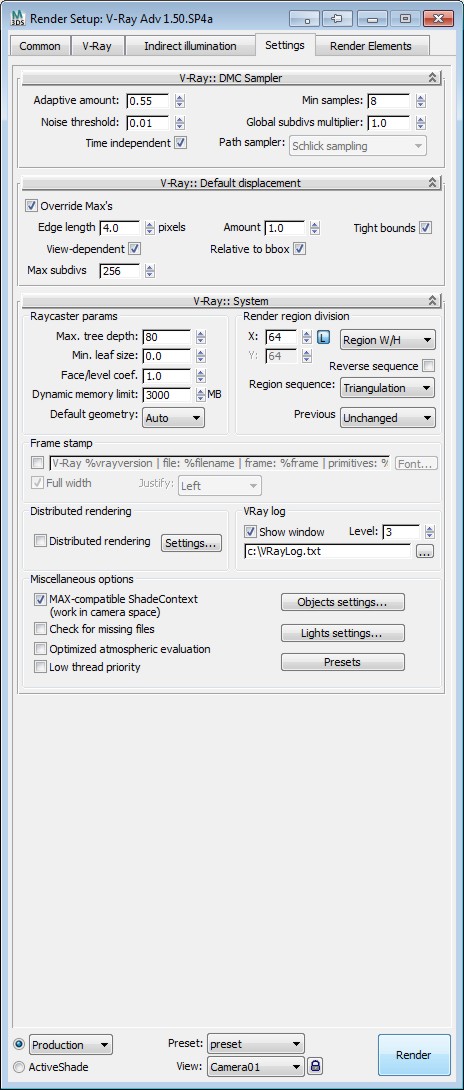This screenshot has width=464, height=1090.
Task: Open the Production mode dropdown
Action: pos(71,1045)
